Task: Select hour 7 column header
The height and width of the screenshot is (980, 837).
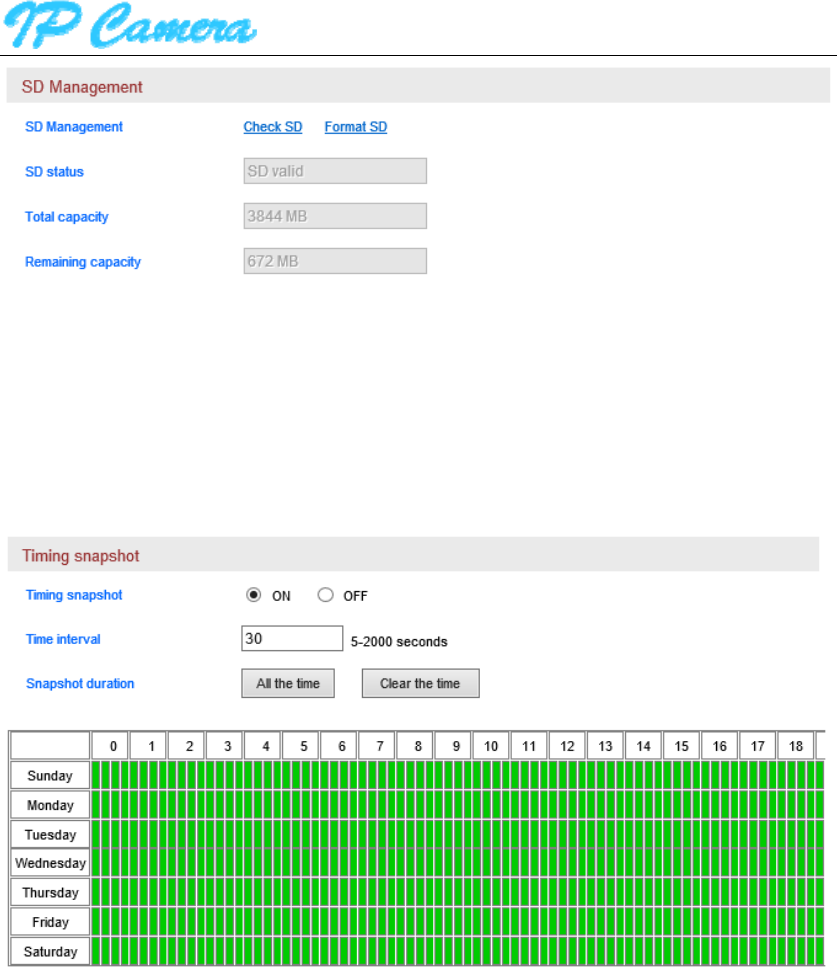Action: (x=378, y=746)
